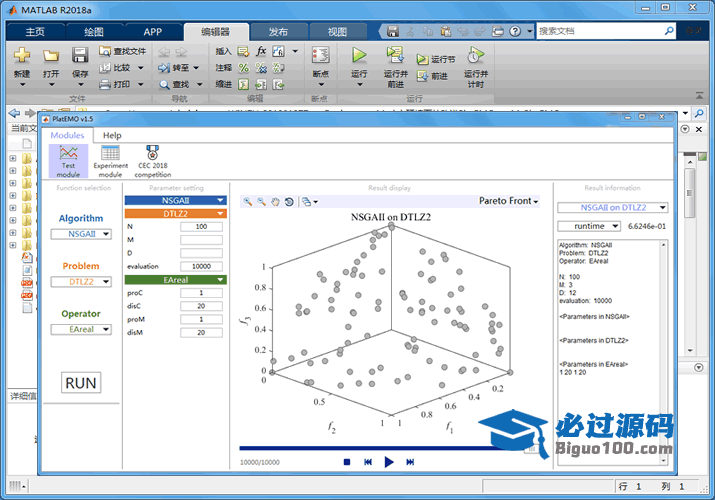
Task: Select the Modules tab in PlatEMO
Action: coord(67,135)
